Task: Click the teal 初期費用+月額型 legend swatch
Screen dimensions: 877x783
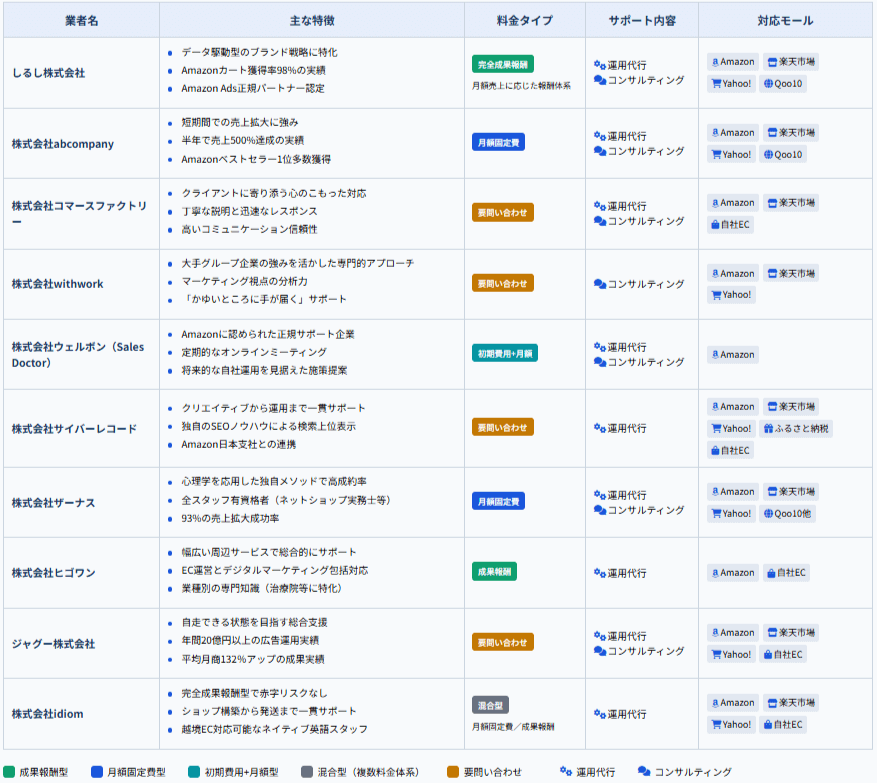Action: [194, 772]
